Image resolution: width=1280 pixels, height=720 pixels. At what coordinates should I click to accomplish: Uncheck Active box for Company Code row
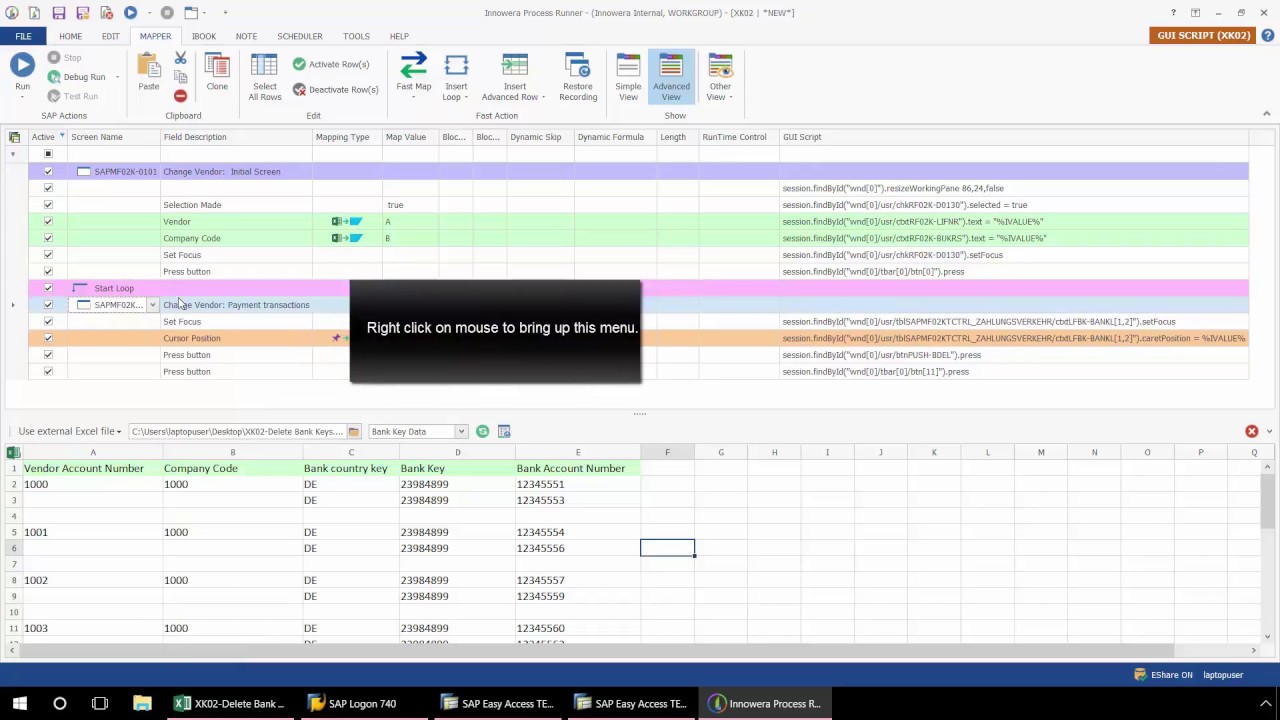tap(48, 238)
